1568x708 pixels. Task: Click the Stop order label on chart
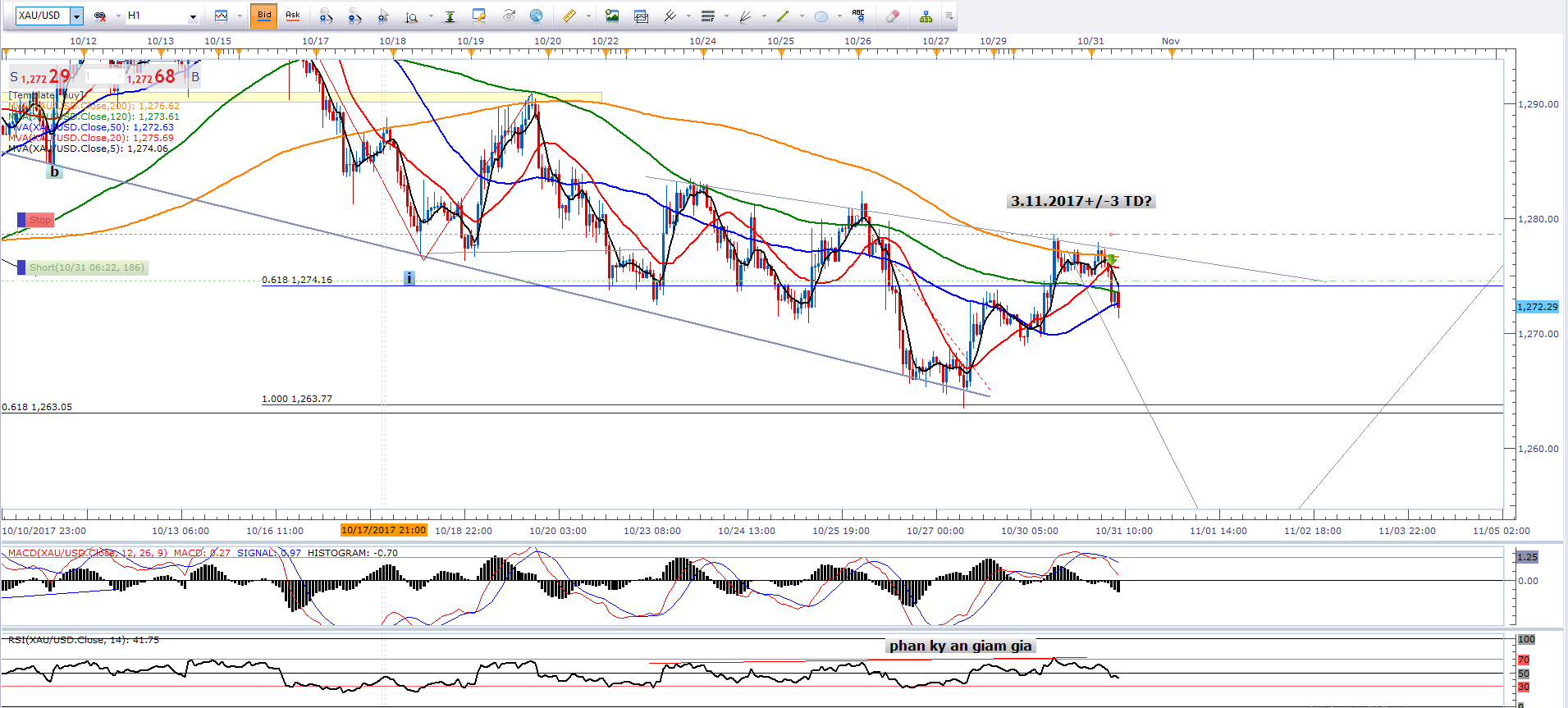click(39, 220)
